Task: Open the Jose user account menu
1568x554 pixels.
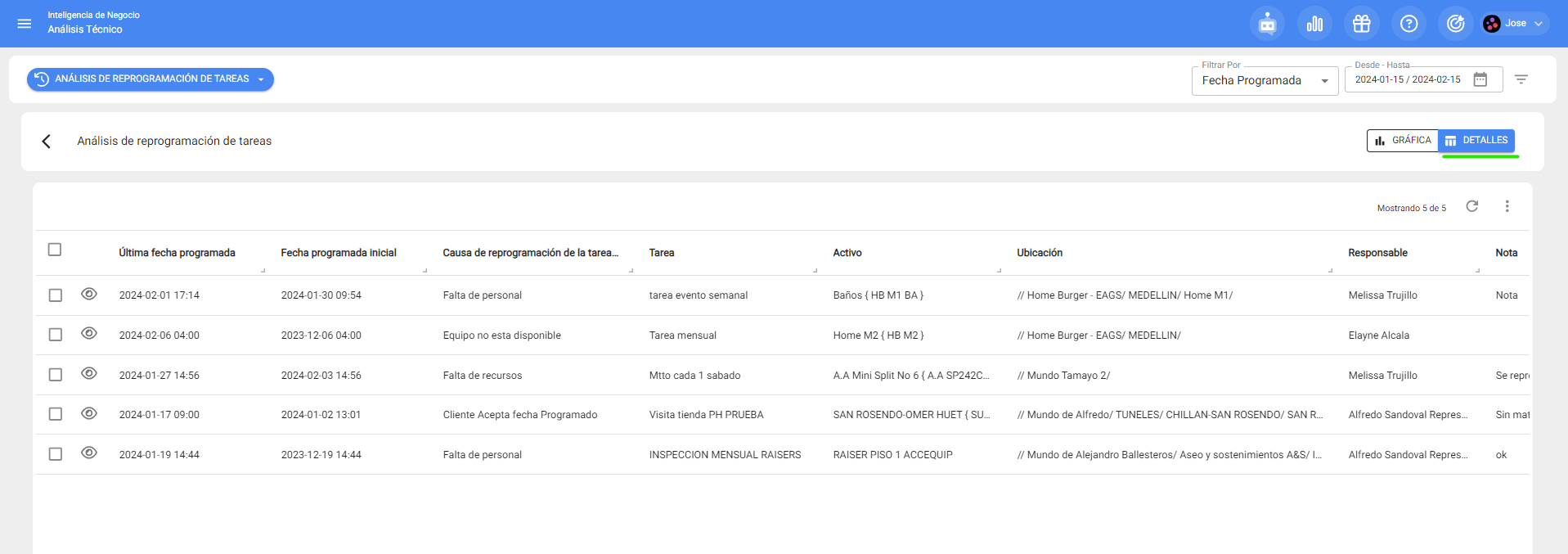Action: tap(1514, 24)
